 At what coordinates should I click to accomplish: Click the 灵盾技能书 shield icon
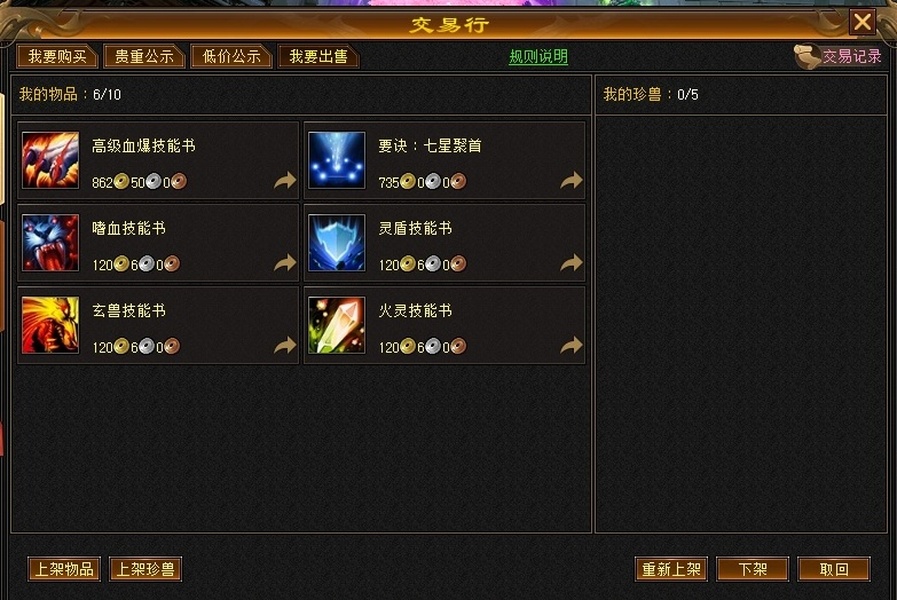click(336, 243)
